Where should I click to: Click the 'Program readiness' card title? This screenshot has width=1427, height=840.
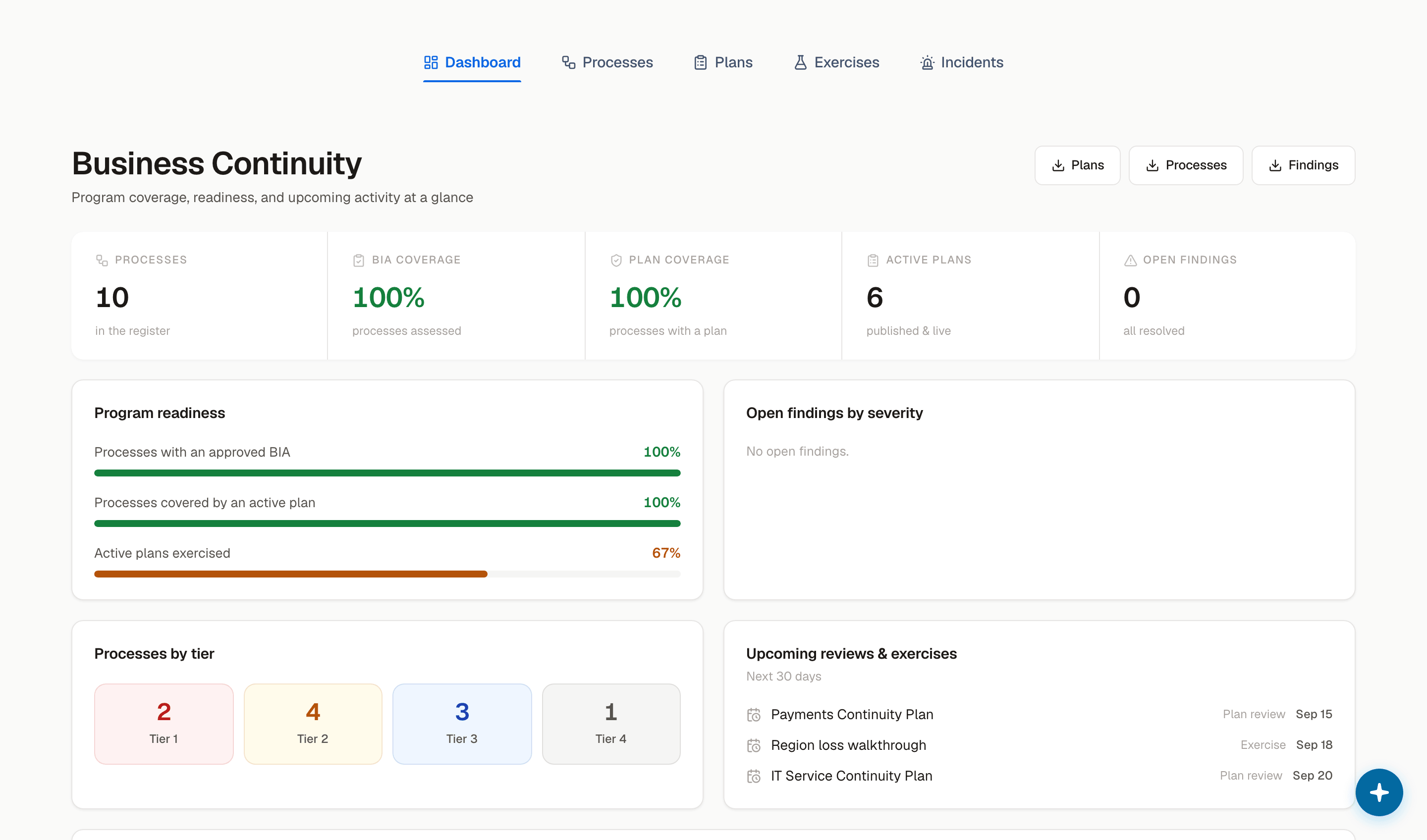click(x=160, y=413)
